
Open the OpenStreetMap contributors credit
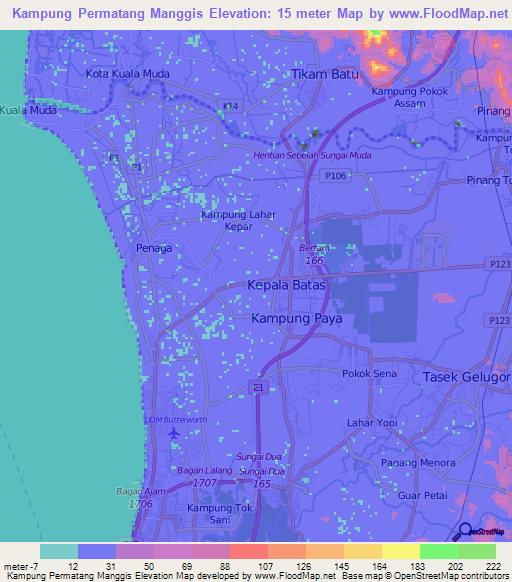click(451, 576)
